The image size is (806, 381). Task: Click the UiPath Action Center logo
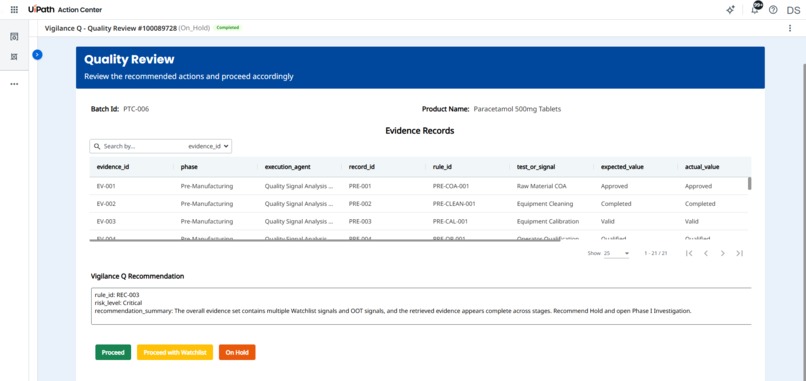65,10
